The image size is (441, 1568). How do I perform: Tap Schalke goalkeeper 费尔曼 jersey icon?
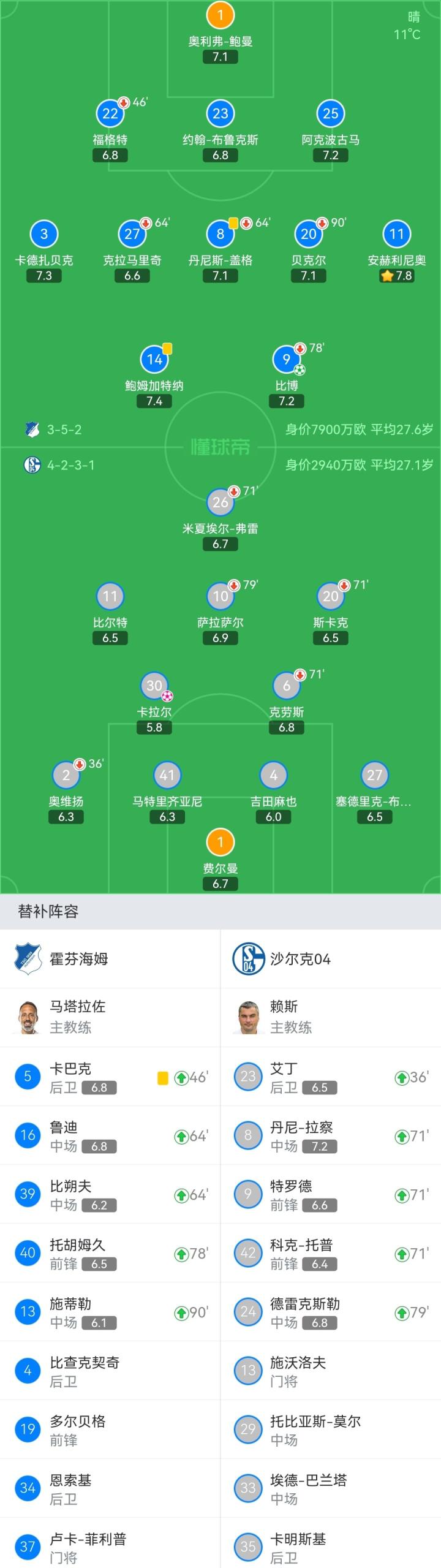tap(220, 842)
